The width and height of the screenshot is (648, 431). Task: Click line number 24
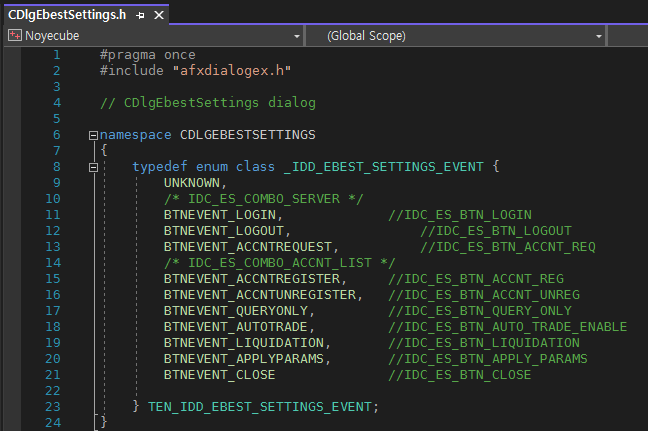click(53, 423)
